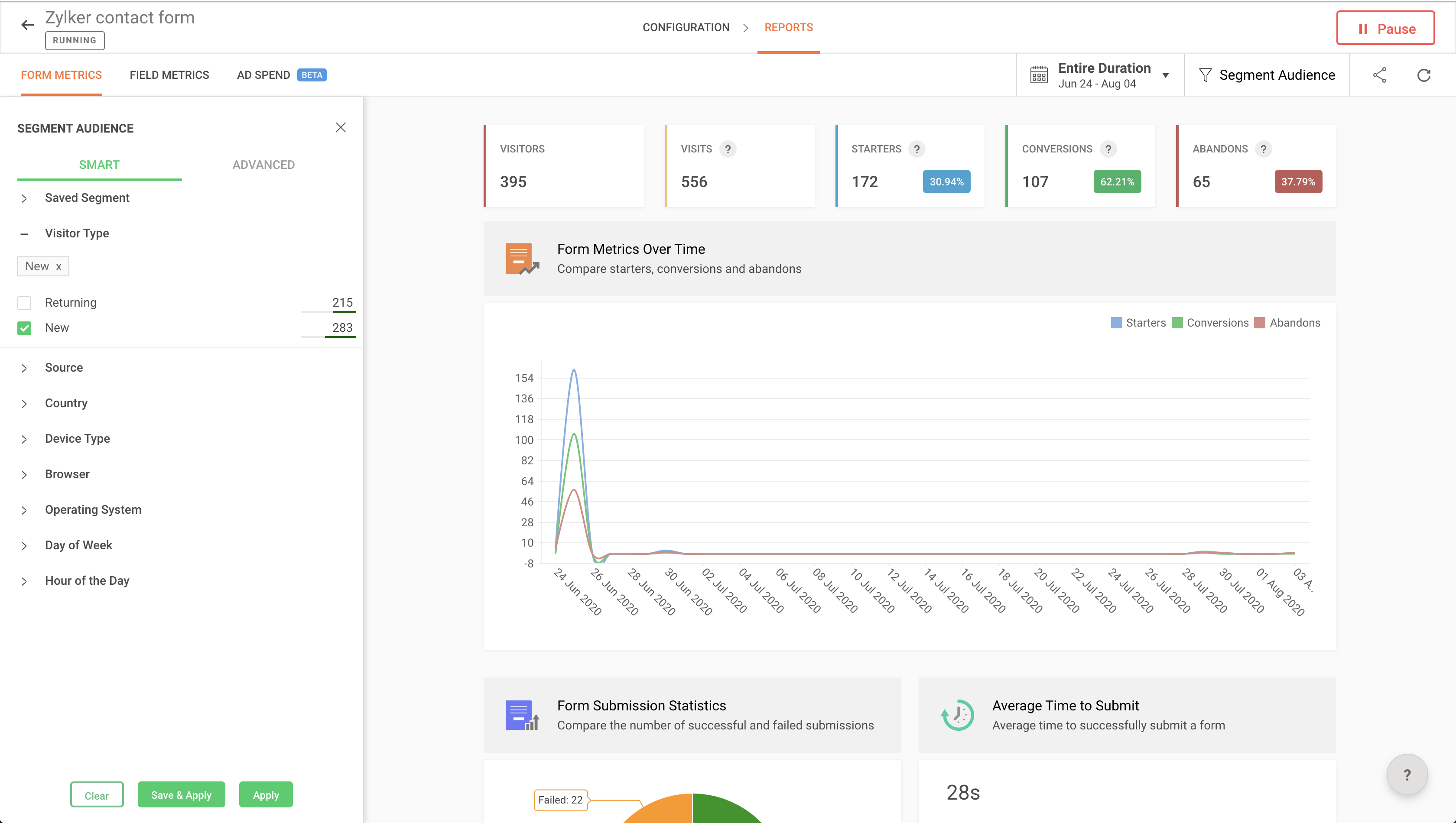The width and height of the screenshot is (1456, 823).
Task: Click the share report icon
Action: 1380,75
